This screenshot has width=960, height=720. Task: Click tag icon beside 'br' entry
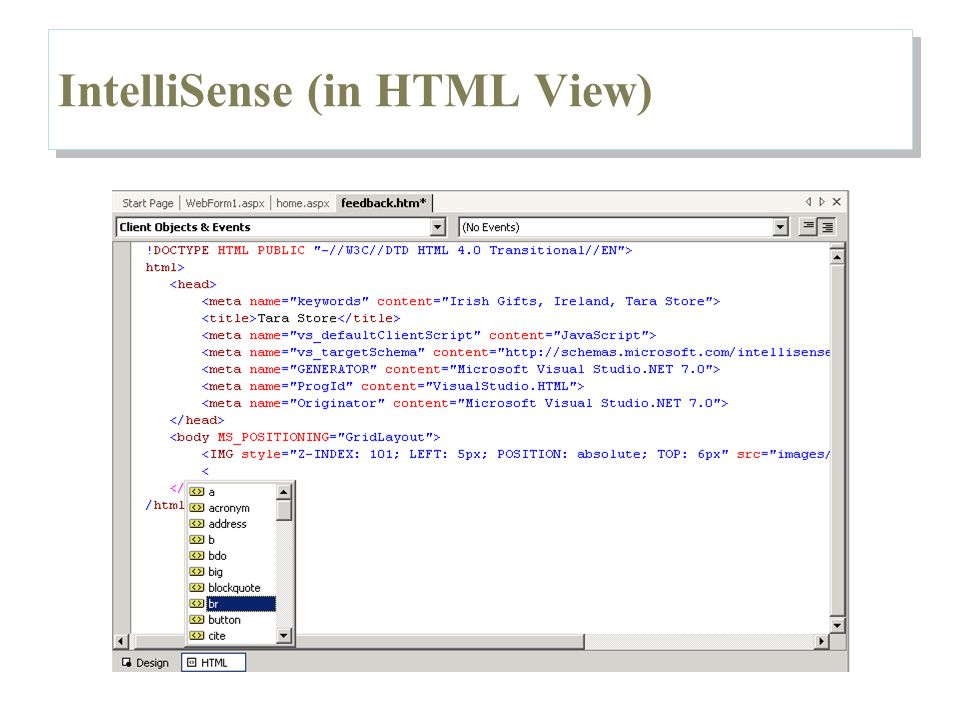[x=197, y=603]
